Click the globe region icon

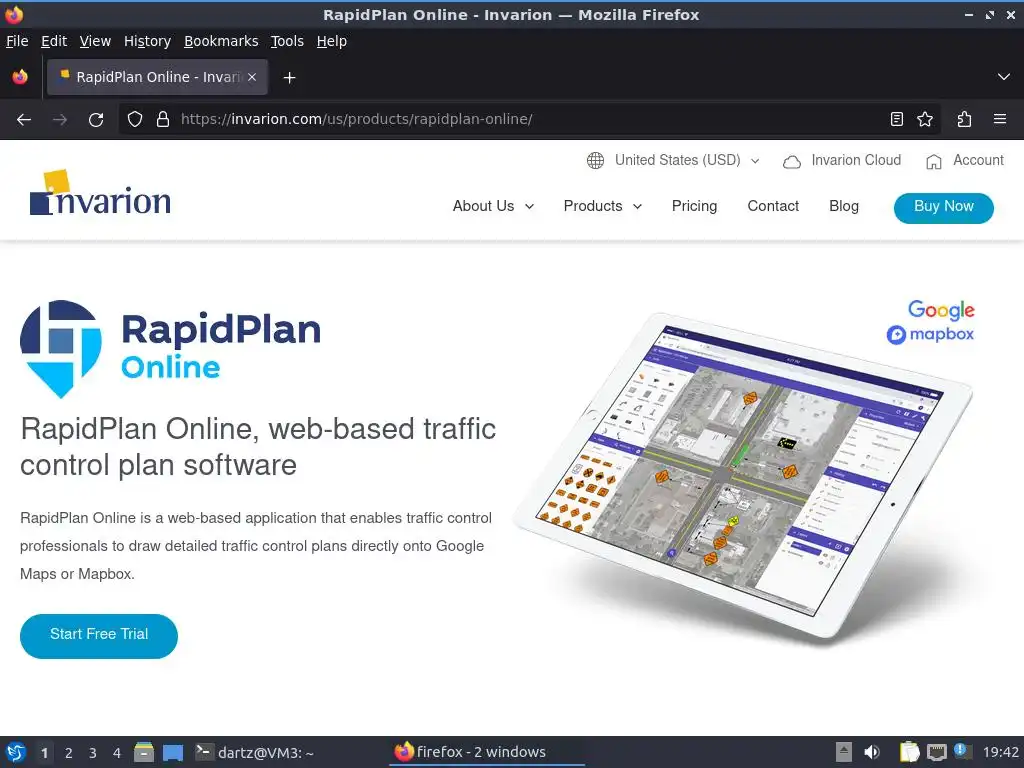click(595, 161)
